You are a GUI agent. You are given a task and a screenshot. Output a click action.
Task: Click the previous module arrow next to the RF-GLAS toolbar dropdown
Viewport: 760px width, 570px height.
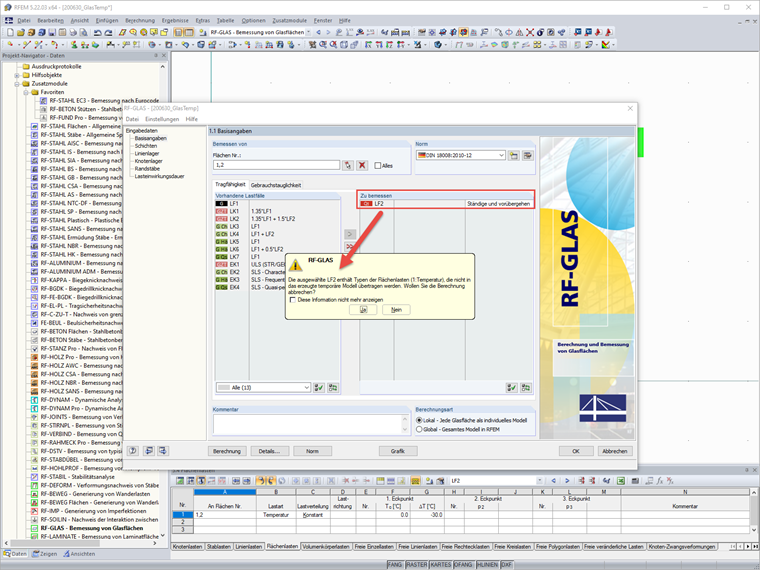(318, 32)
